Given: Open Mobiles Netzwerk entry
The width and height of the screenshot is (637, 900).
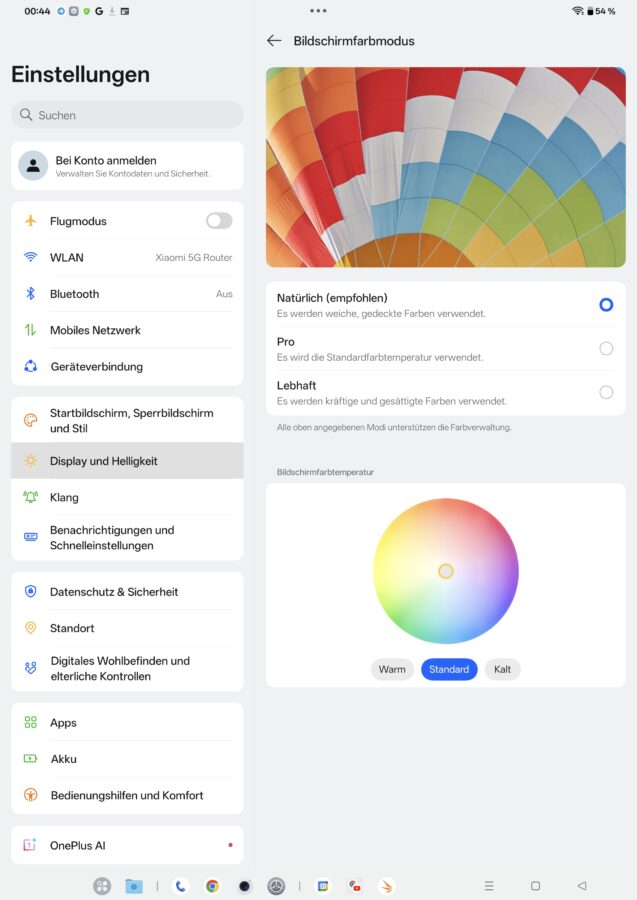Looking at the screenshot, I should [127, 330].
